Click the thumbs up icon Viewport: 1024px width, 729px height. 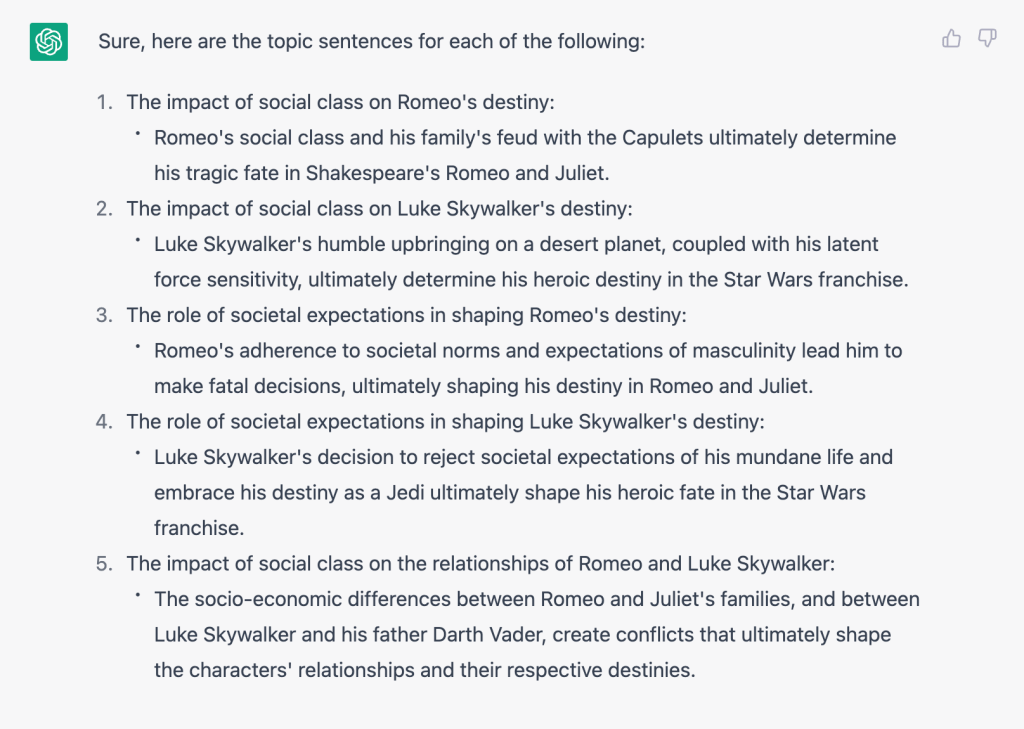[951, 39]
